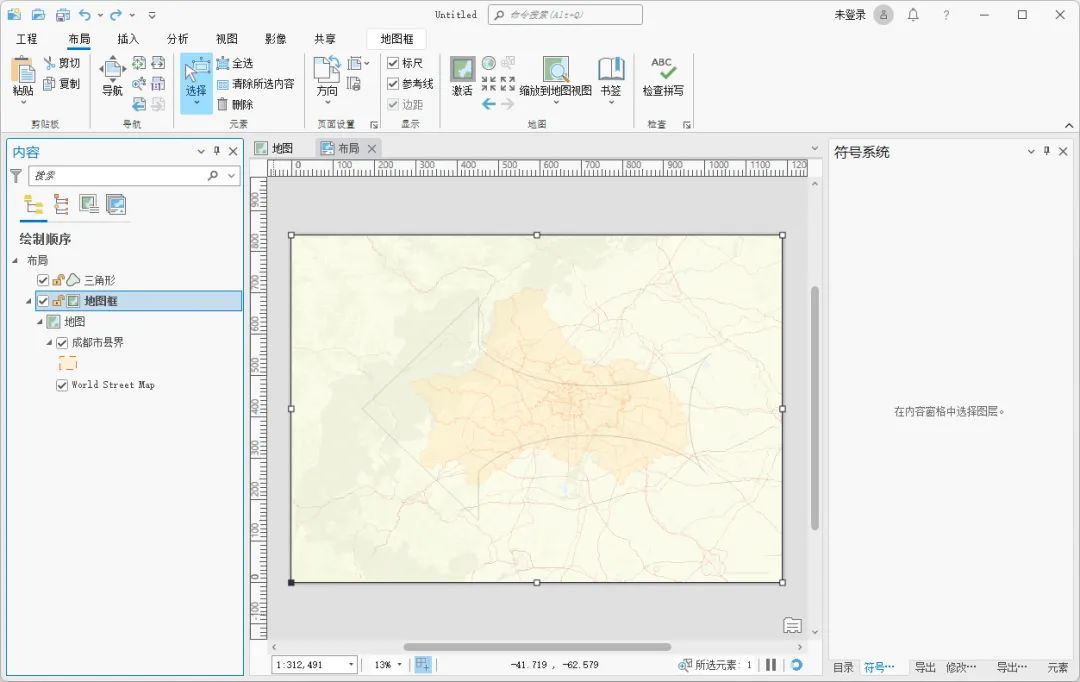Click 全选 (Select All) elements
Viewport: 1080px width, 682px height.
(235, 63)
